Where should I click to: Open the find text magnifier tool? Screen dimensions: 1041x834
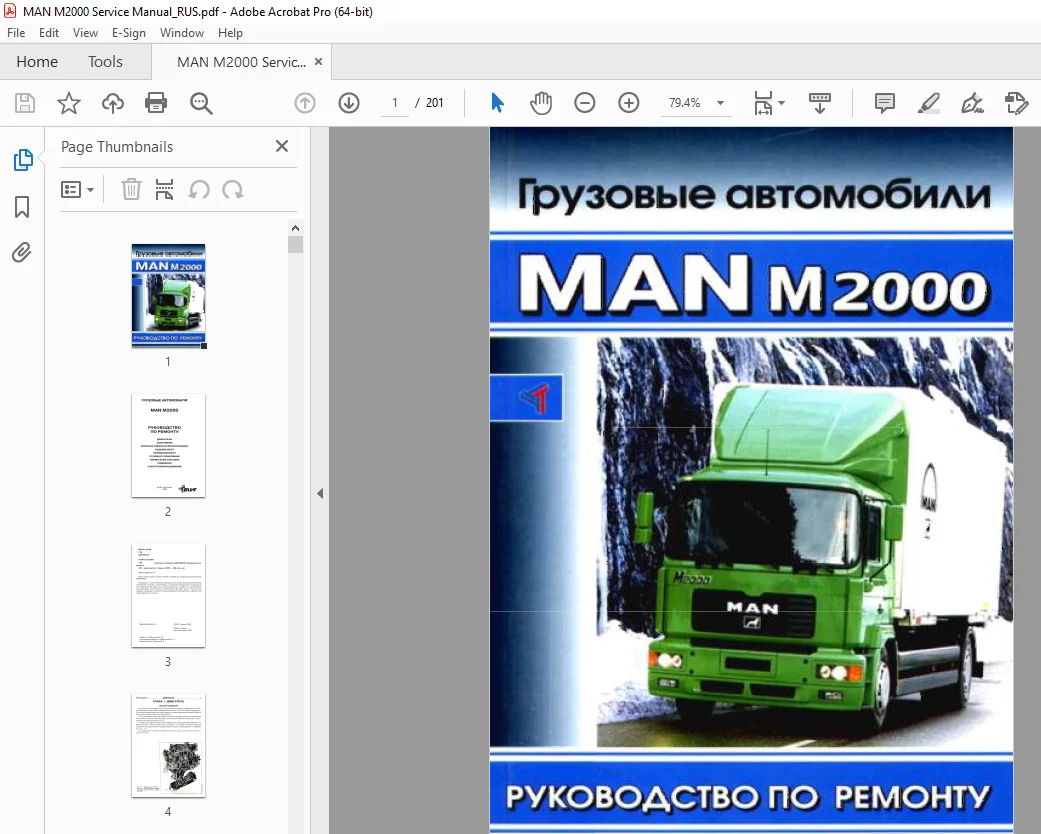(200, 103)
